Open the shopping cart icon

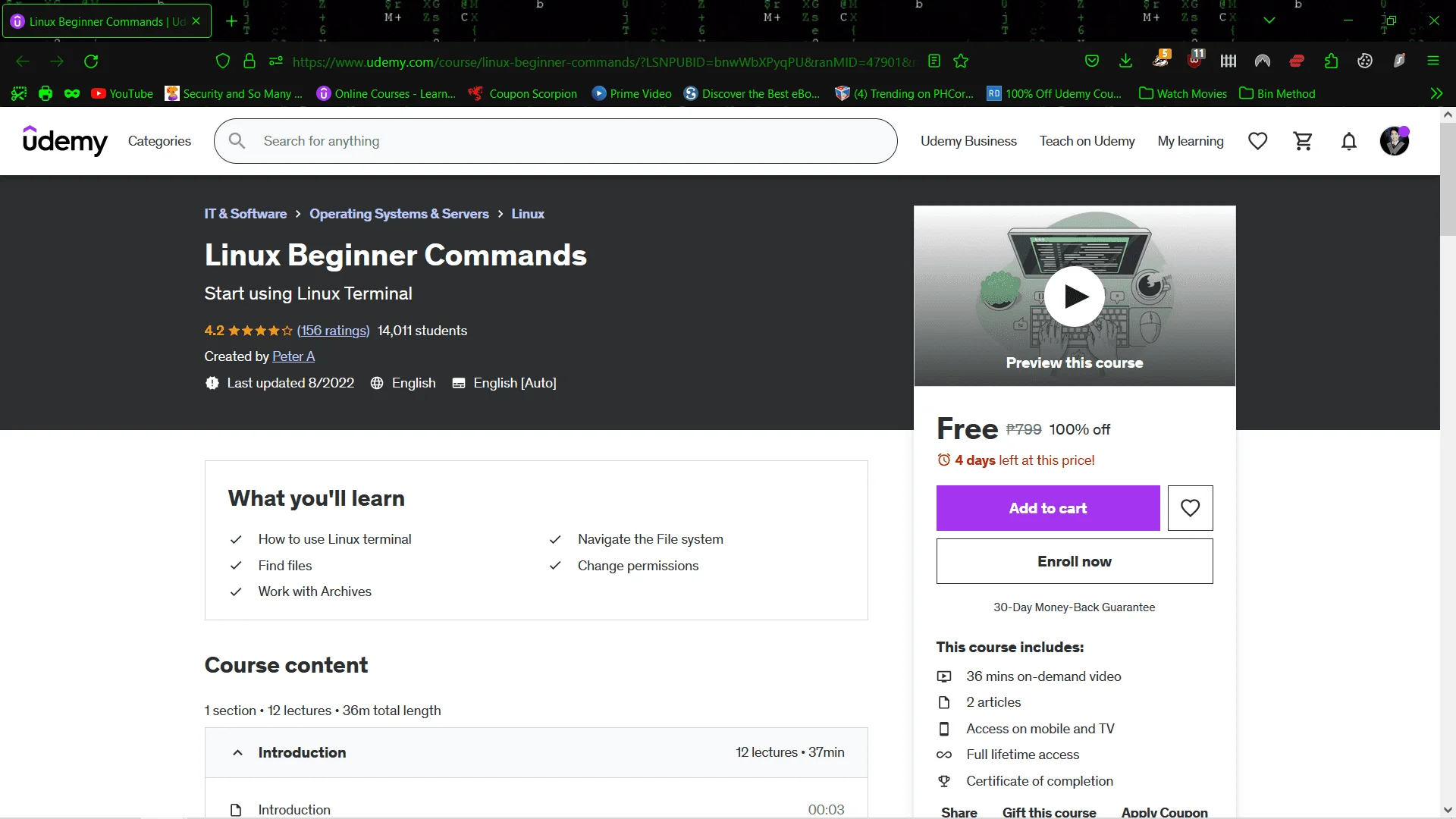(1303, 141)
